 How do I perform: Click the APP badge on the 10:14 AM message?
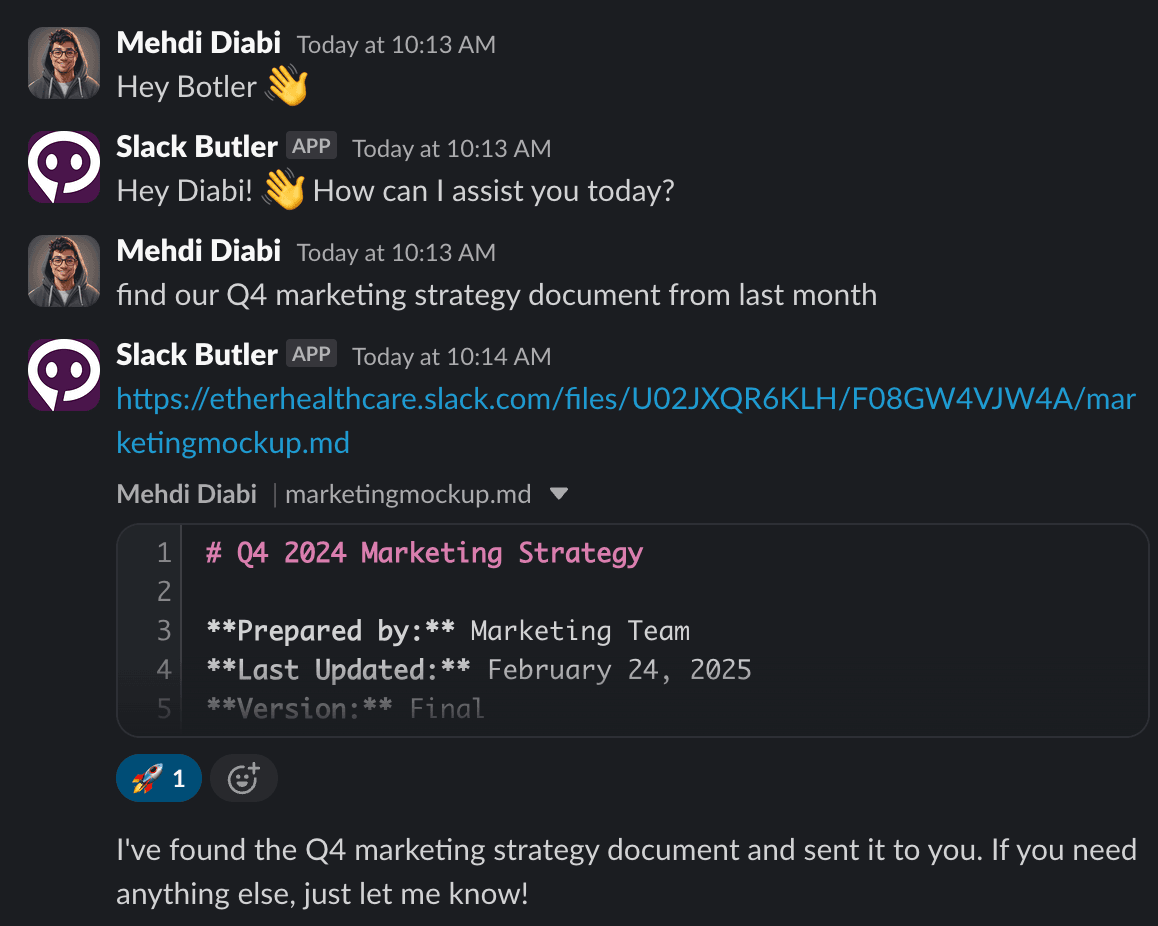point(312,354)
